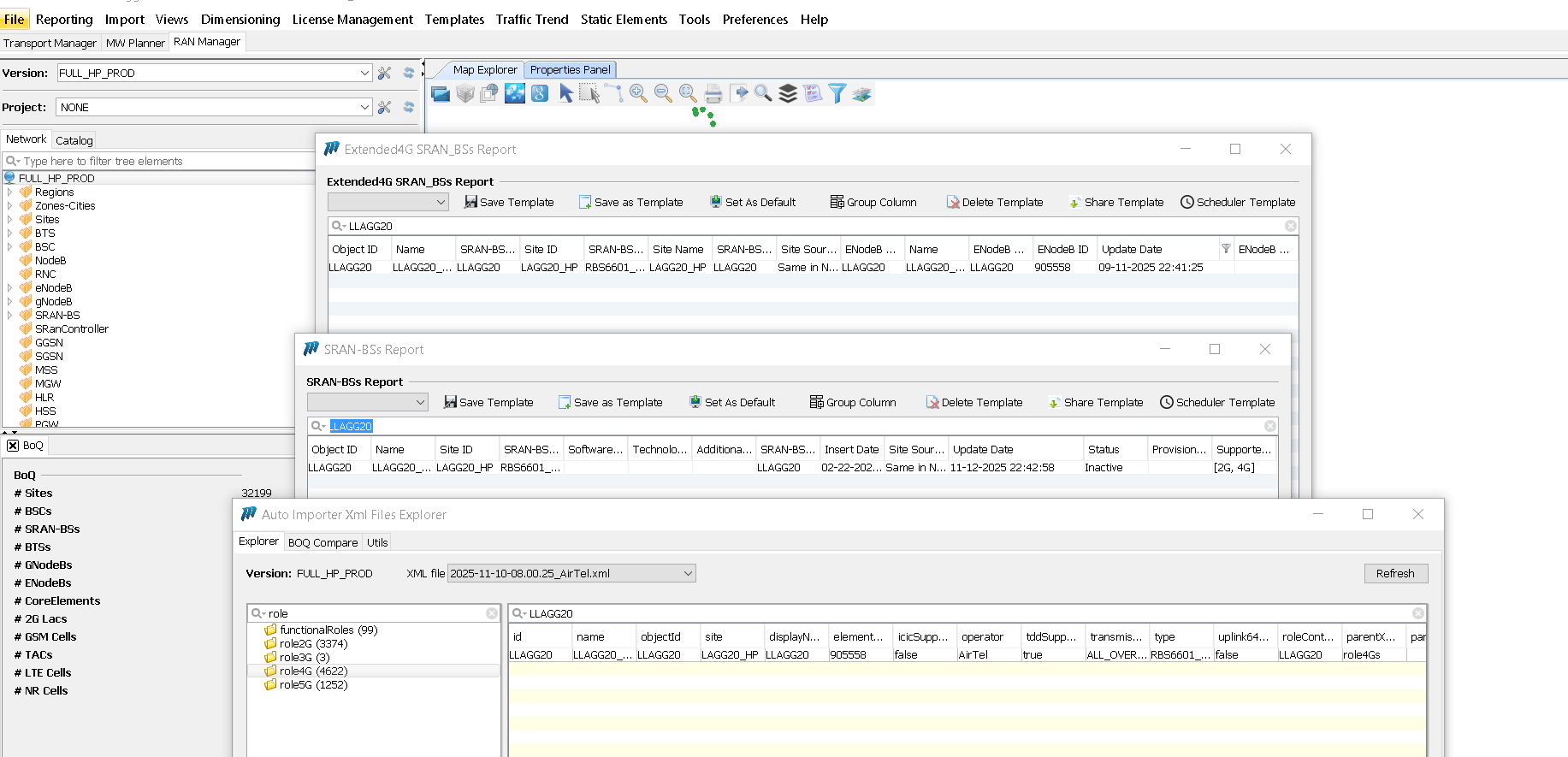Click column filter icon beside Update Date
The width and height of the screenshot is (1568, 757).
[1226, 249]
